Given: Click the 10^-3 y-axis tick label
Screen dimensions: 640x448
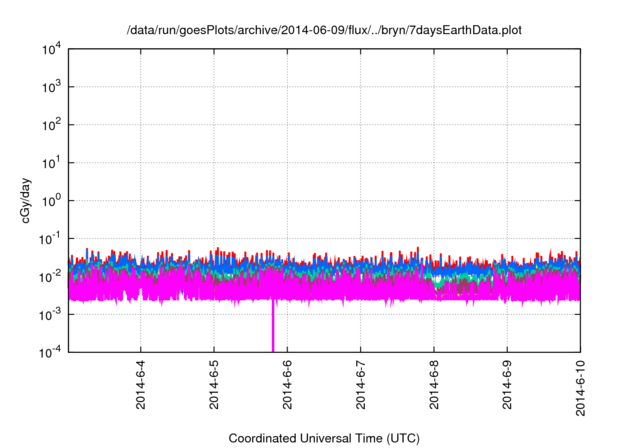Looking at the screenshot, I should 50,315.
